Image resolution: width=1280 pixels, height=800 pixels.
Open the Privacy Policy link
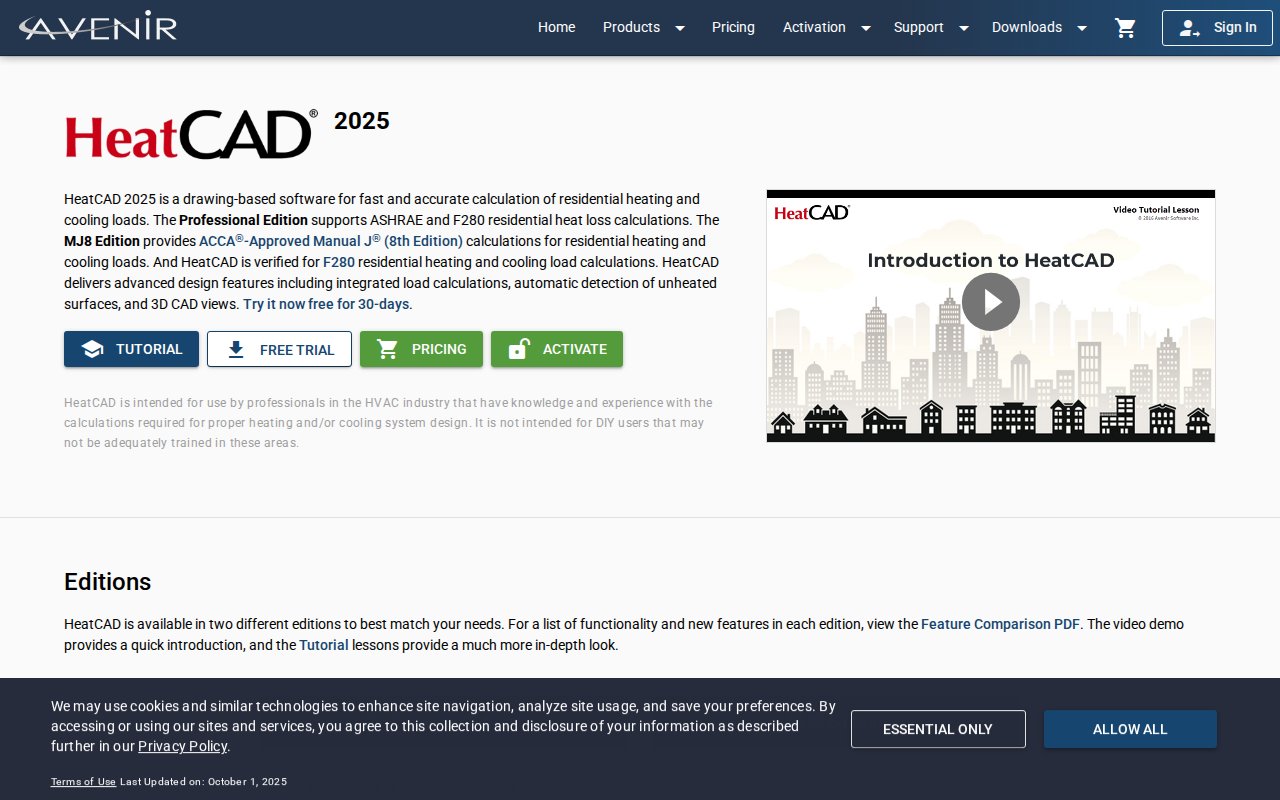183,746
